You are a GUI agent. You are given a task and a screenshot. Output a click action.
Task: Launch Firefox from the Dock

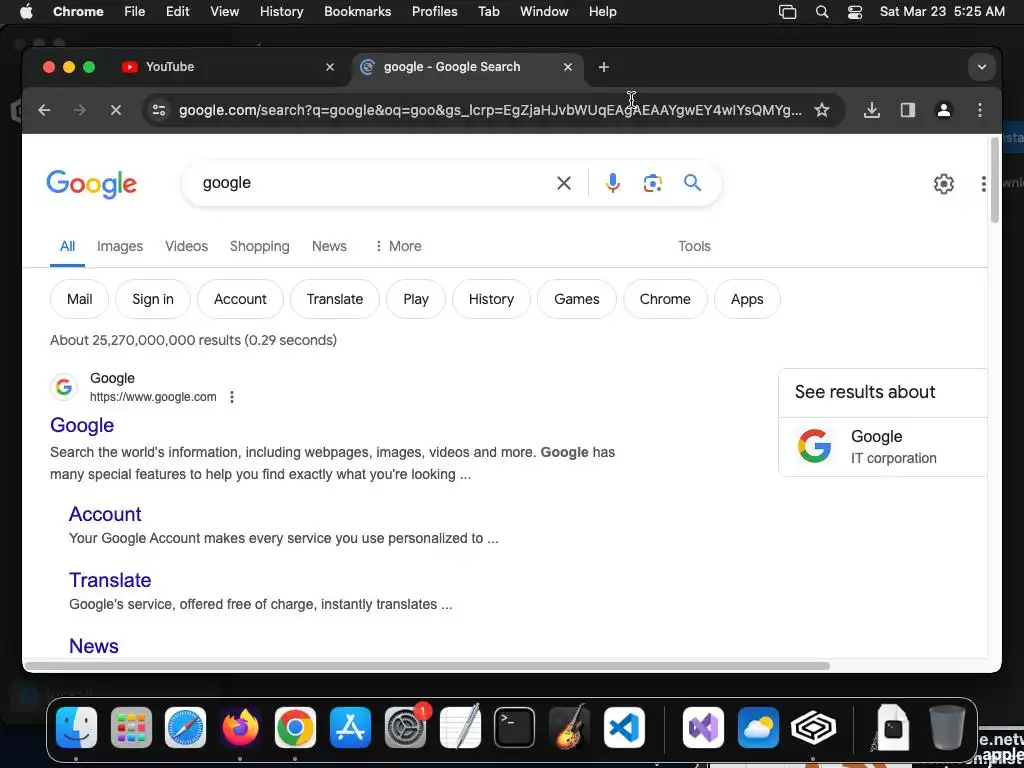click(240, 728)
